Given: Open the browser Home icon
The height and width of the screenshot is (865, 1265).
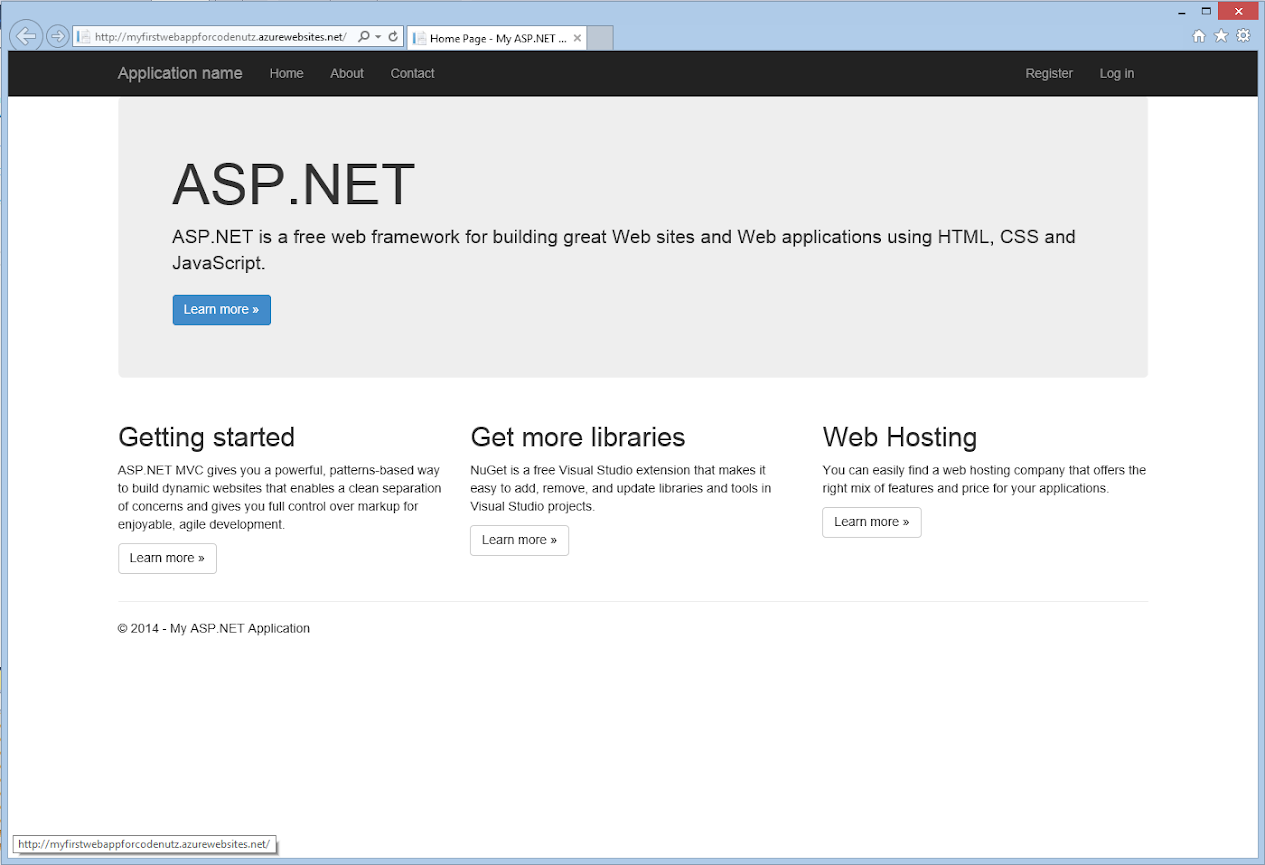Looking at the screenshot, I should [1199, 36].
